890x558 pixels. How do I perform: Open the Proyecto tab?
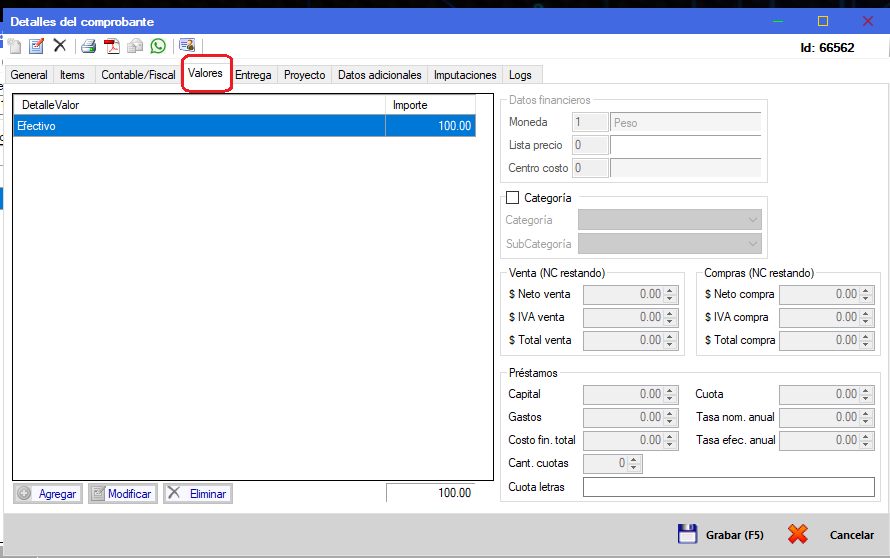click(x=305, y=75)
